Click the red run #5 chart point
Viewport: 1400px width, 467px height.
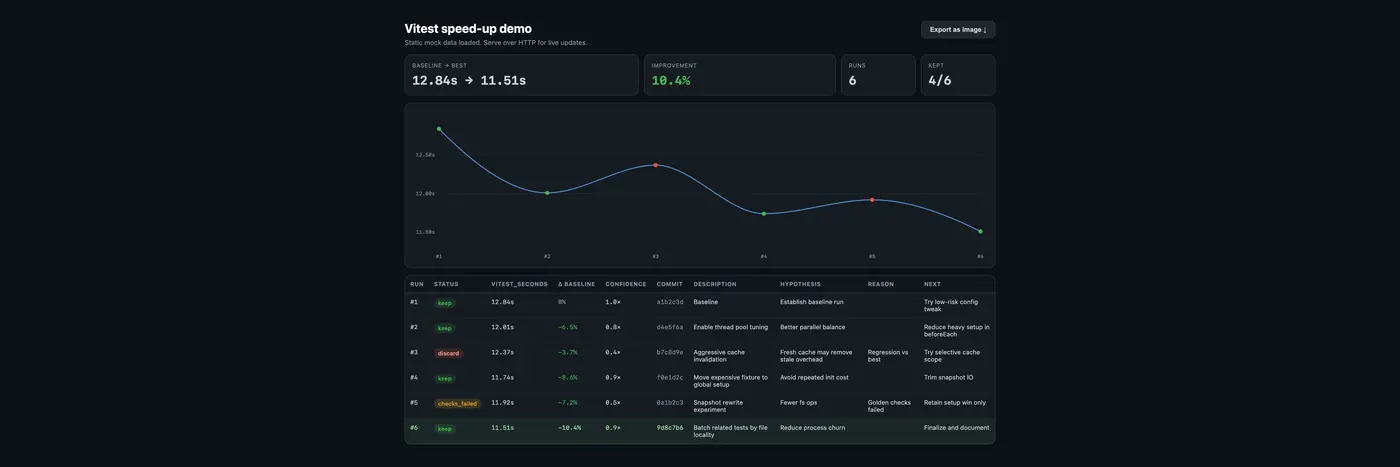pyautogui.click(x=872, y=200)
